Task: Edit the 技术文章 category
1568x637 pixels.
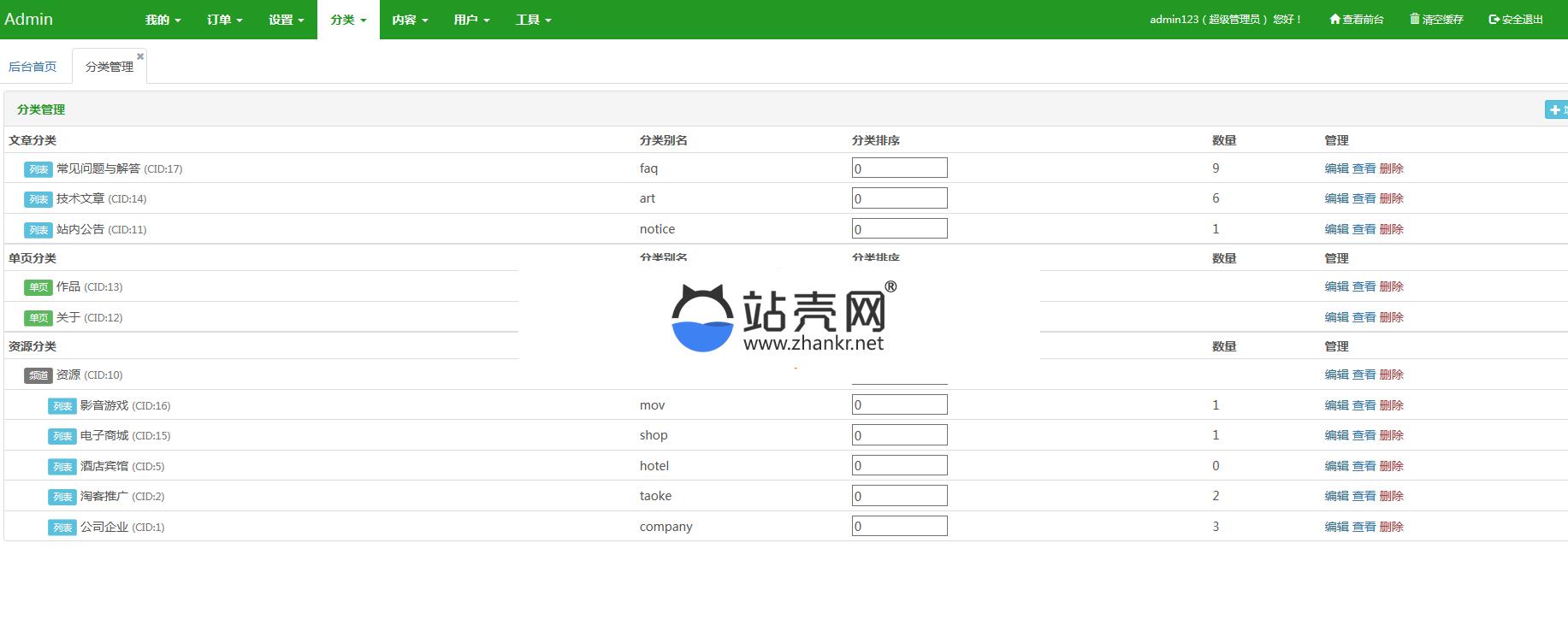Action: 1336,198
